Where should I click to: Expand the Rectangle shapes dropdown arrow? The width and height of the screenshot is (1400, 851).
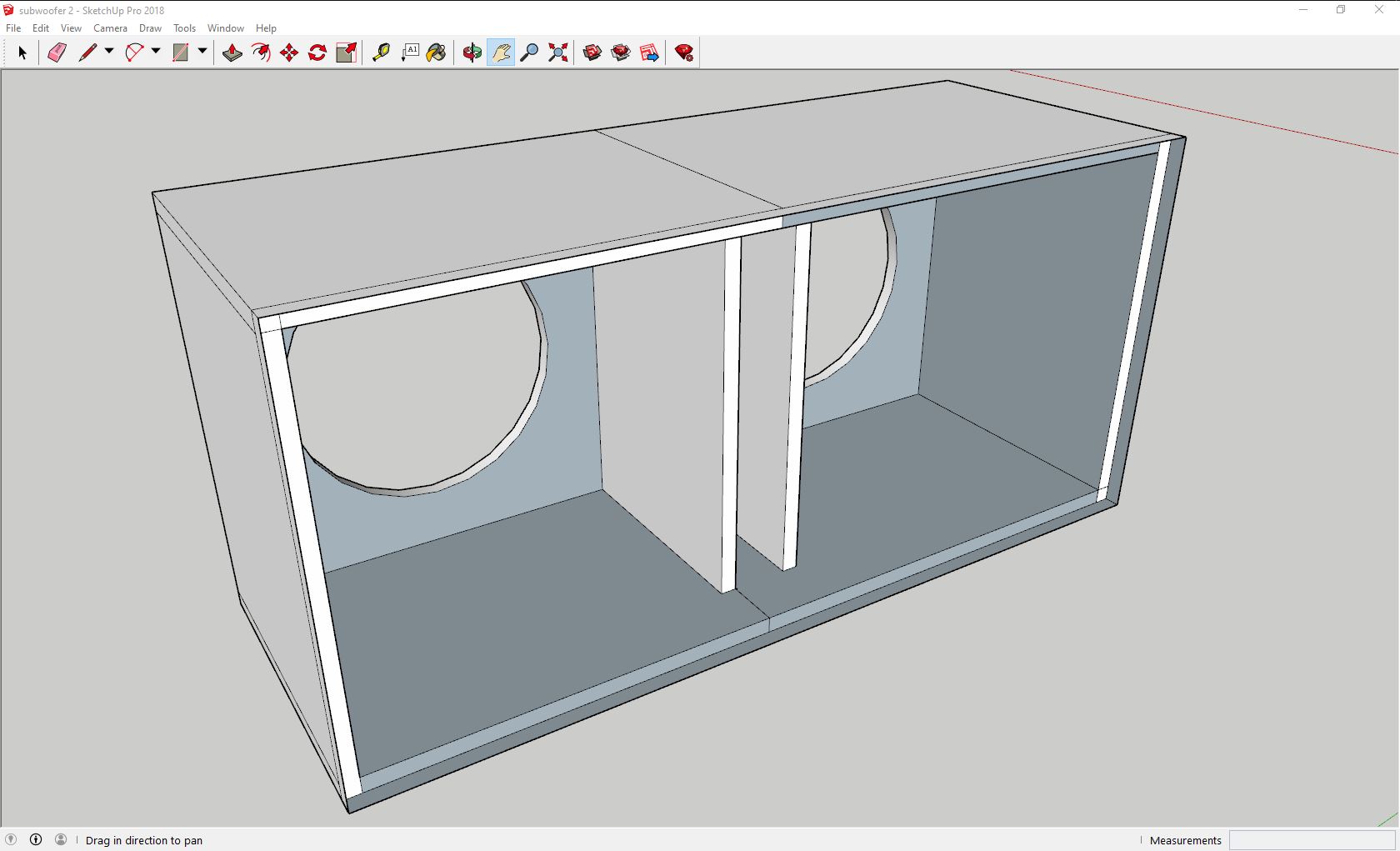tap(202, 52)
